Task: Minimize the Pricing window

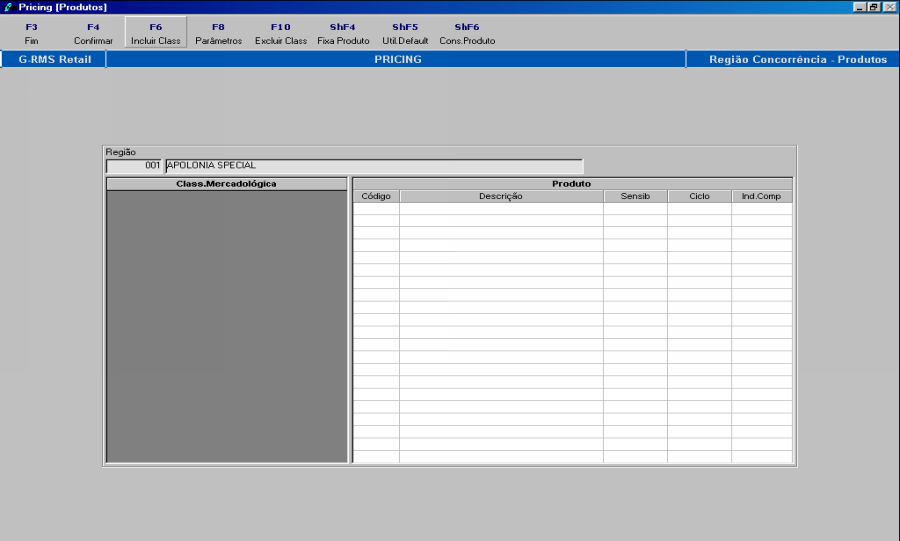Action: tap(859, 7)
